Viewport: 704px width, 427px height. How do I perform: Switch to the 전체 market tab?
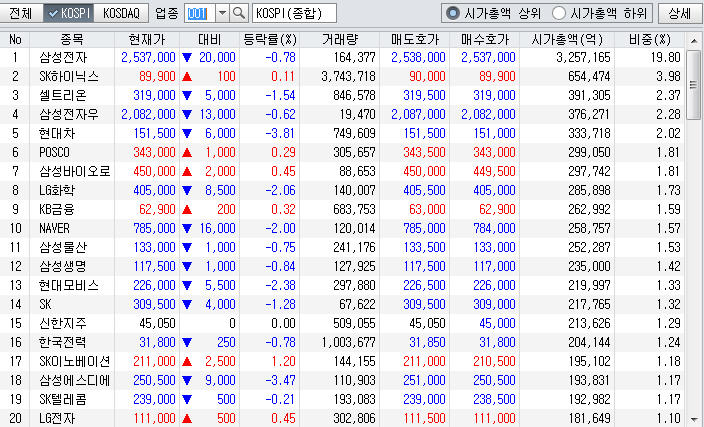coord(21,13)
